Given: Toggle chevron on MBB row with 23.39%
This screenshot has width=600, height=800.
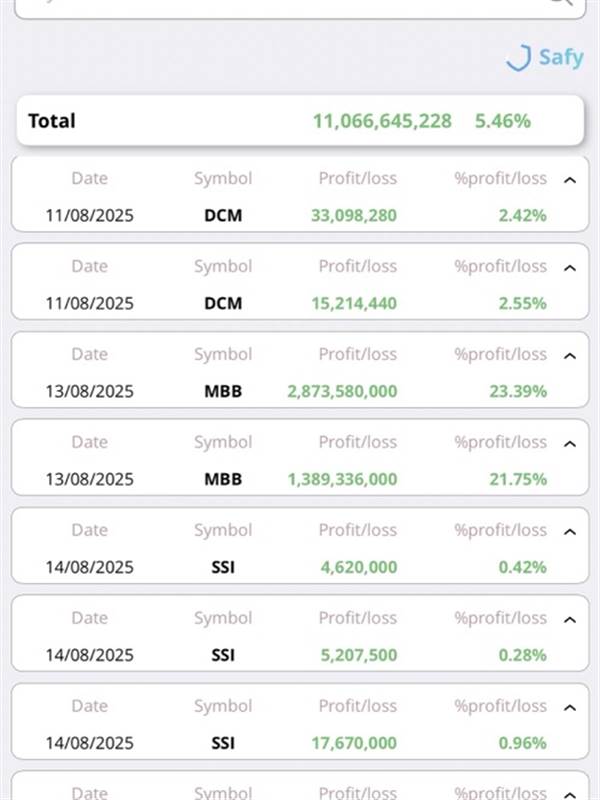Looking at the screenshot, I should pyautogui.click(x=570, y=356).
